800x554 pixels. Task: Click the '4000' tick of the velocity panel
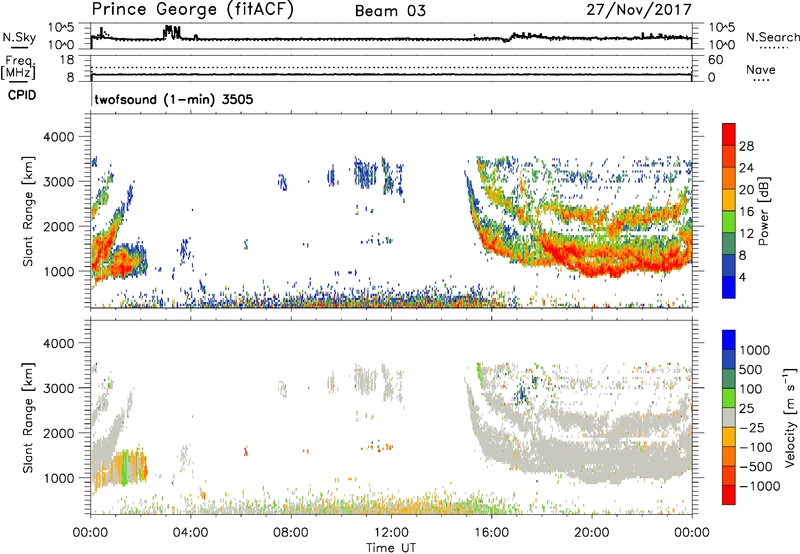tap(58, 343)
